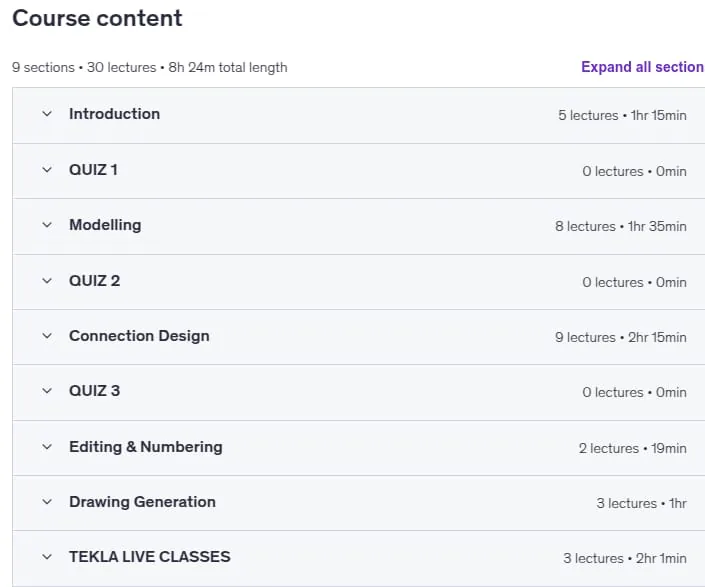Select the Editing & Numbering title
Viewport: 705px width, 587px height.
click(x=146, y=447)
